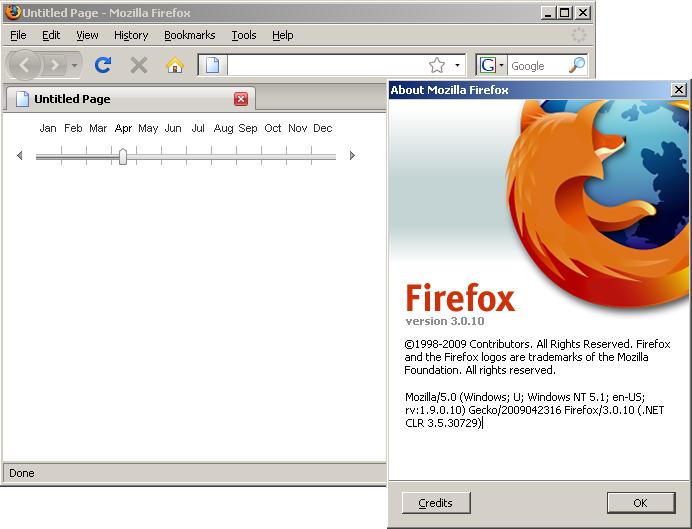
Task: Click the Firefox logo image in dialog
Action: (x=598, y=203)
